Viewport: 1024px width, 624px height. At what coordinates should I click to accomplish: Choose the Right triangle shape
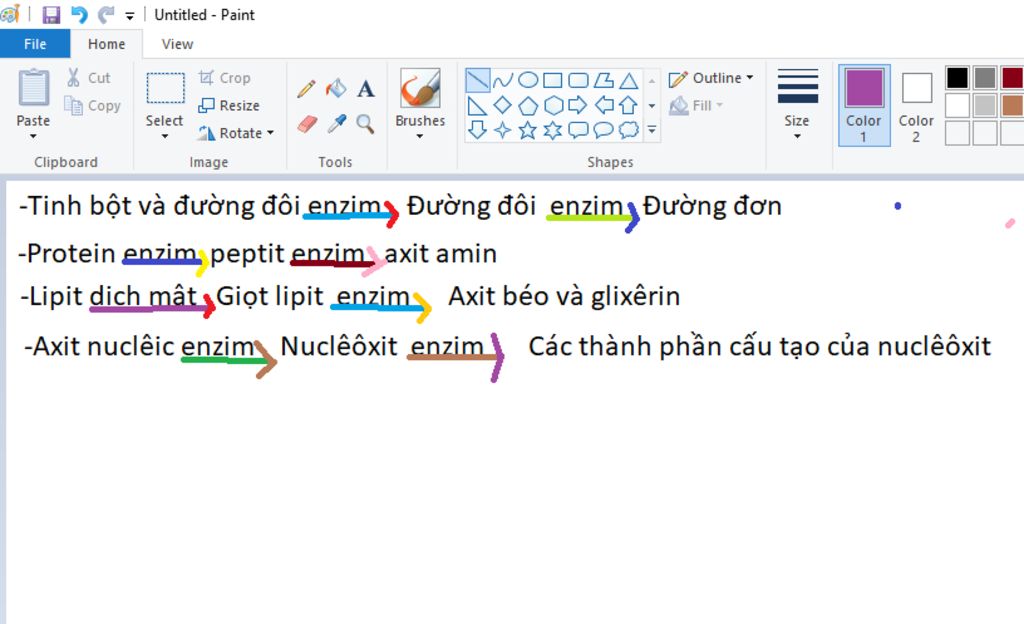[477, 105]
